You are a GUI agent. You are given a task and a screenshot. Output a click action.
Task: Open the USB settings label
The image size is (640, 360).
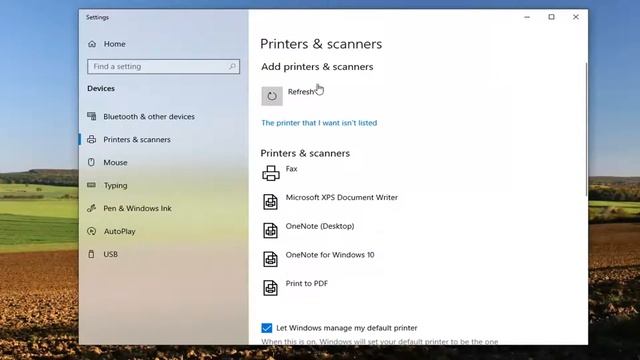click(x=110, y=254)
